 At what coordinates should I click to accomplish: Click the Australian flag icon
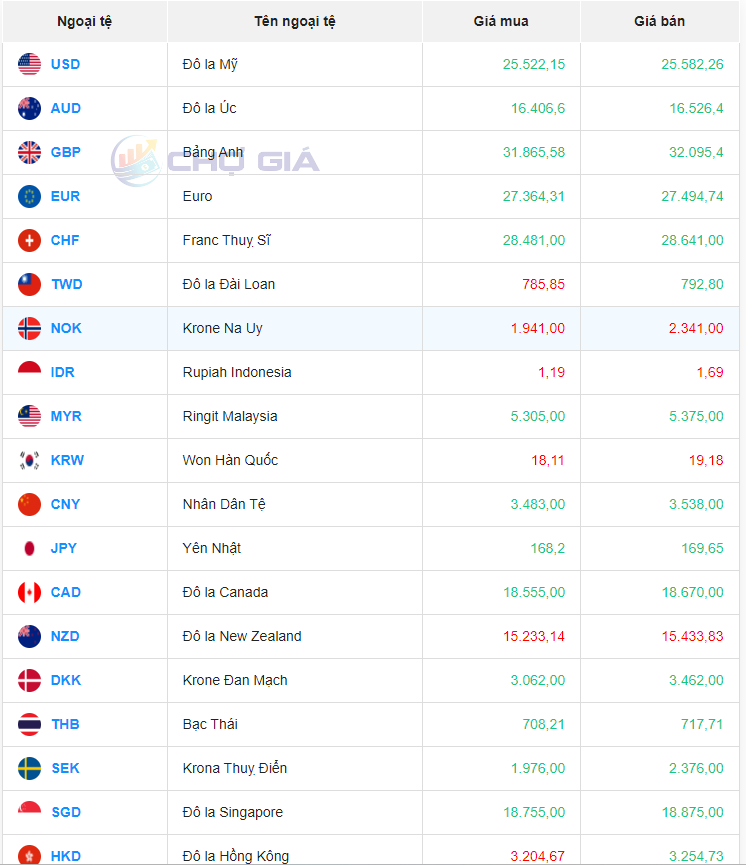29,108
